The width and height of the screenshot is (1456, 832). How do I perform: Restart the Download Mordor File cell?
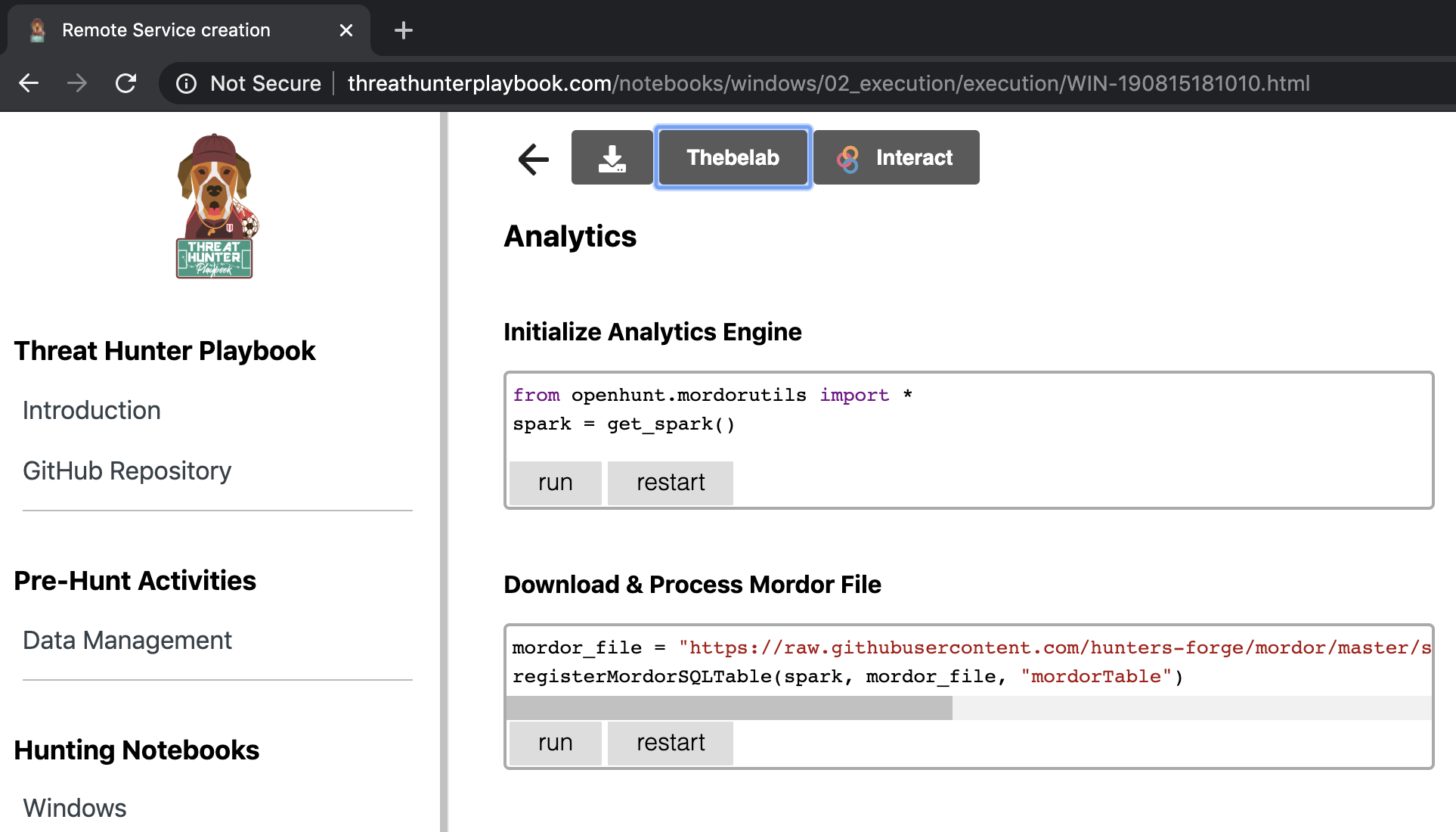670,743
